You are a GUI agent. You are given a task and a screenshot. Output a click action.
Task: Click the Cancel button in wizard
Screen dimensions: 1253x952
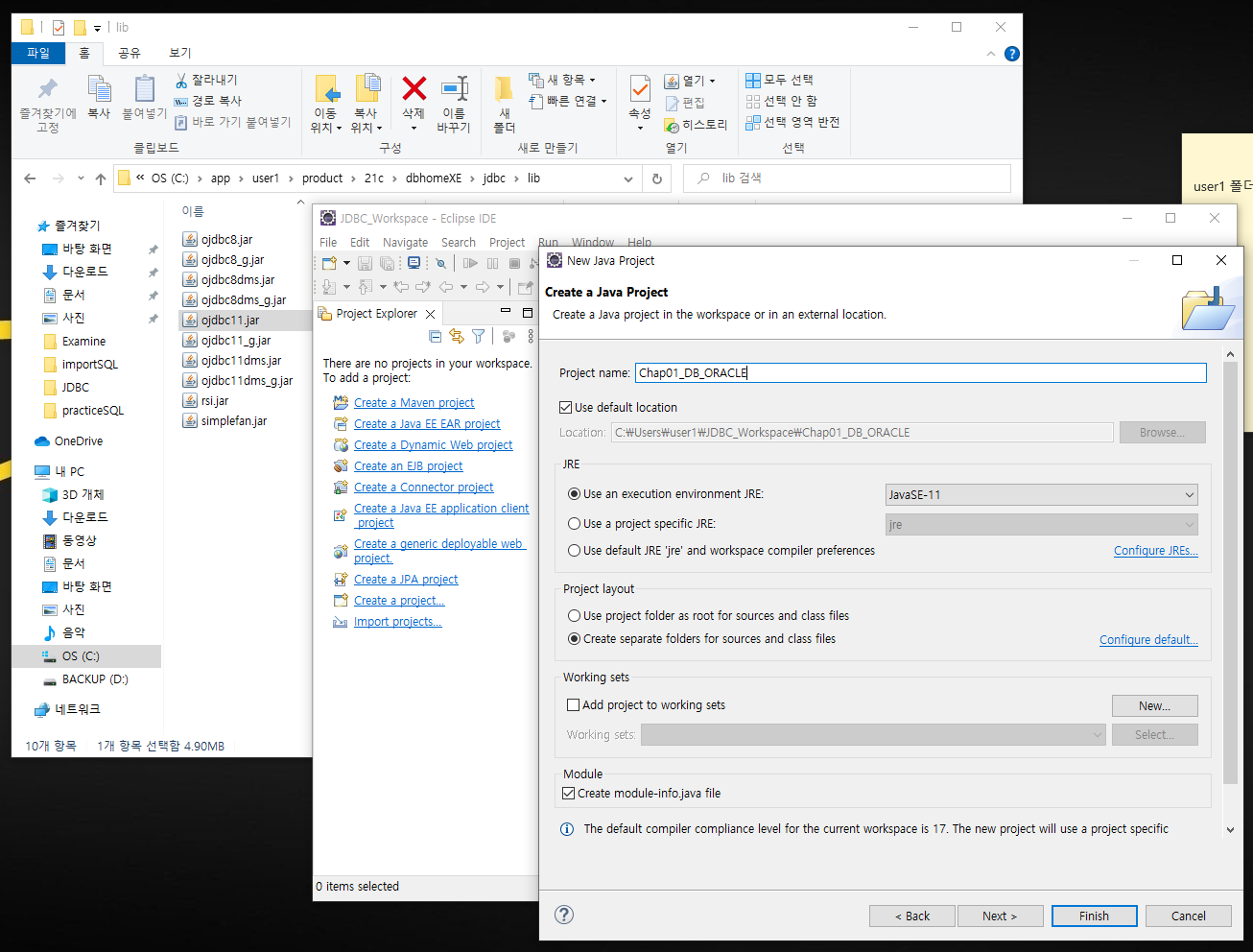[1188, 916]
